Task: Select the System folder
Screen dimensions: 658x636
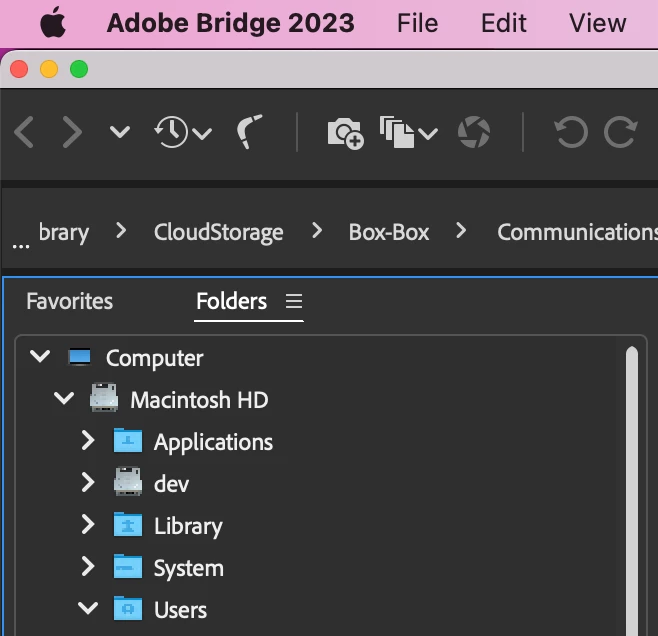Action: 188,568
